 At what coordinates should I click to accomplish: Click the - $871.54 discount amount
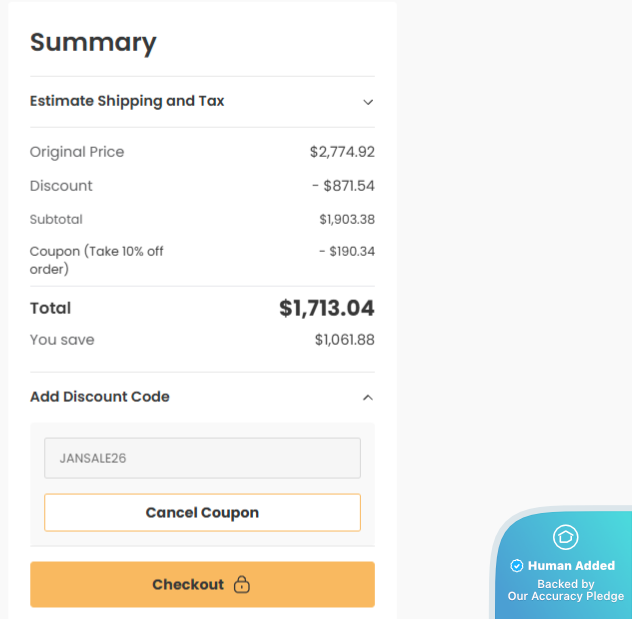pyautogui.click(x=343, y=186)
